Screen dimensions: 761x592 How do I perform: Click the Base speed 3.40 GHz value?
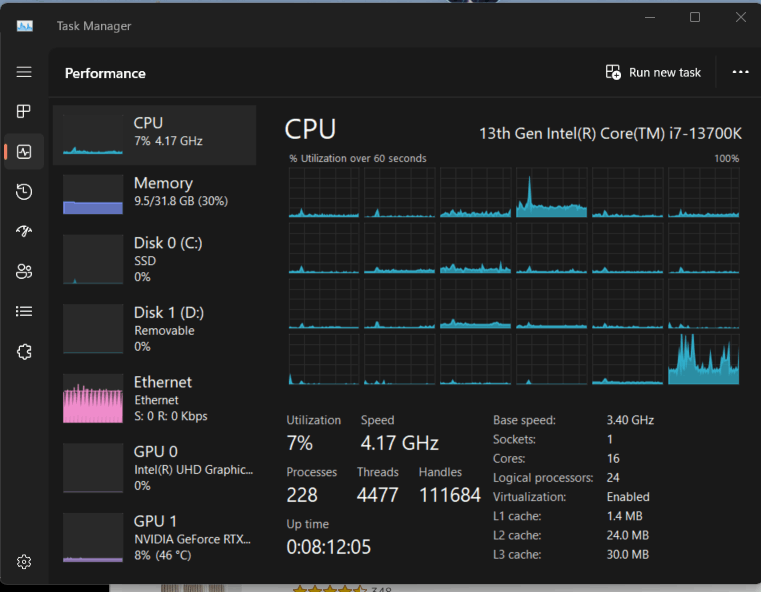point(630,420)
